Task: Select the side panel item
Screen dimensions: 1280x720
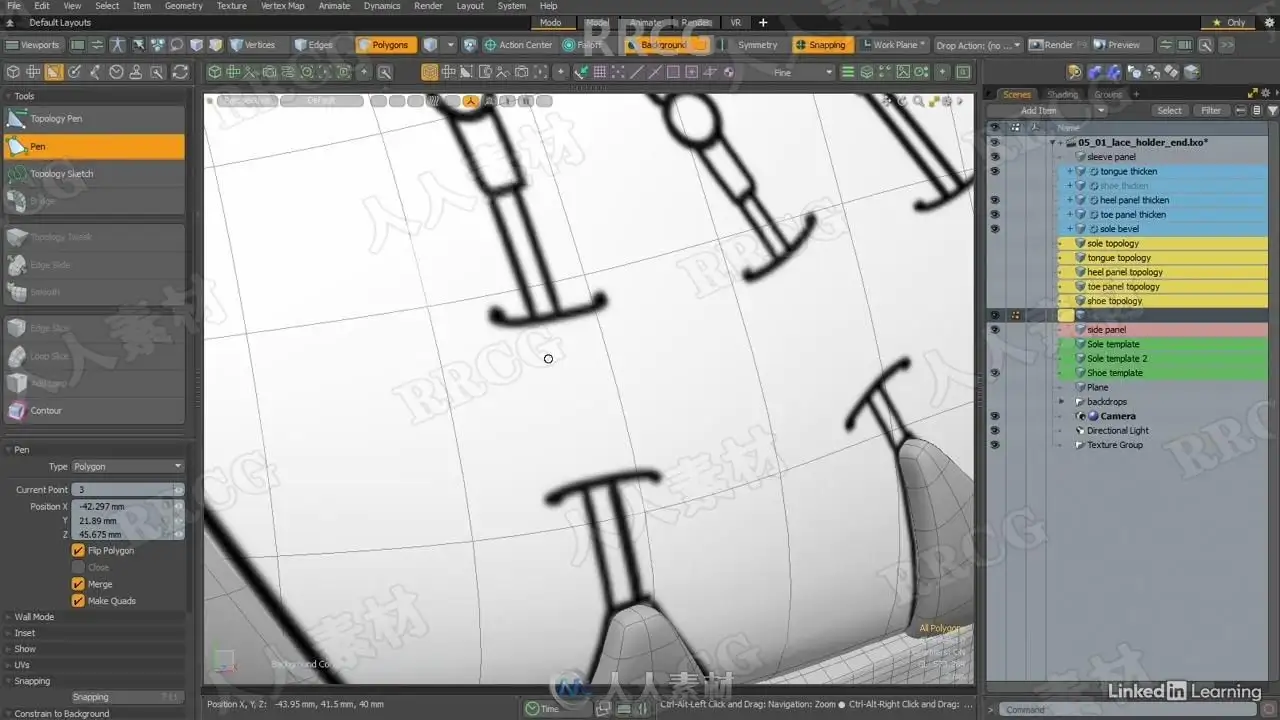Action: click(1106, 330)
